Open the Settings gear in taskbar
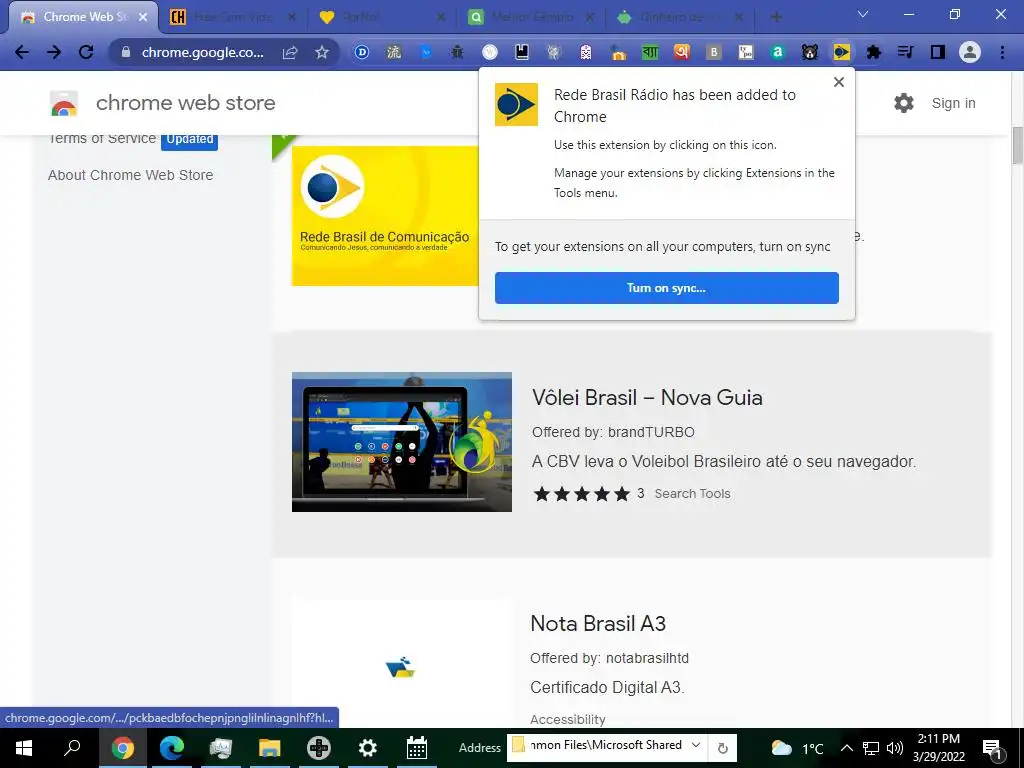 (x=368, y=748)
